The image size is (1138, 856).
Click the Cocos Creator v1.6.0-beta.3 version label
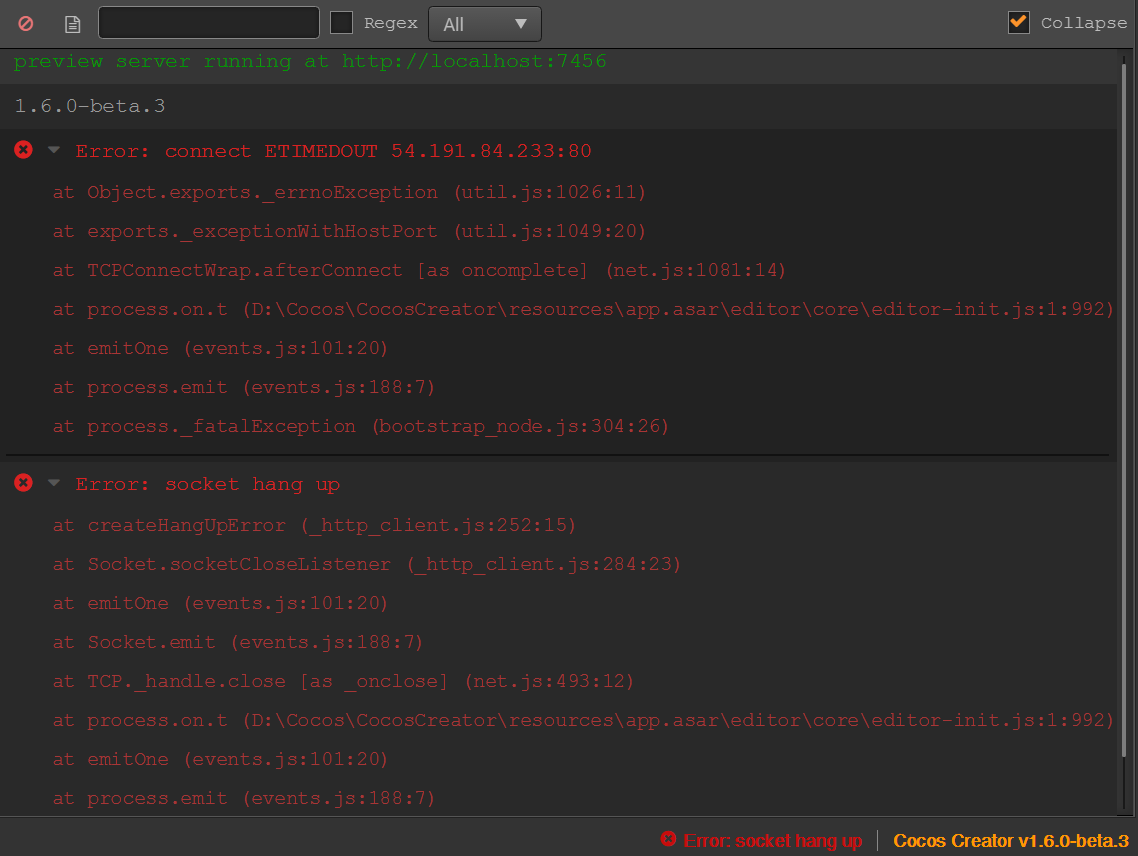tap(1010, 841)
